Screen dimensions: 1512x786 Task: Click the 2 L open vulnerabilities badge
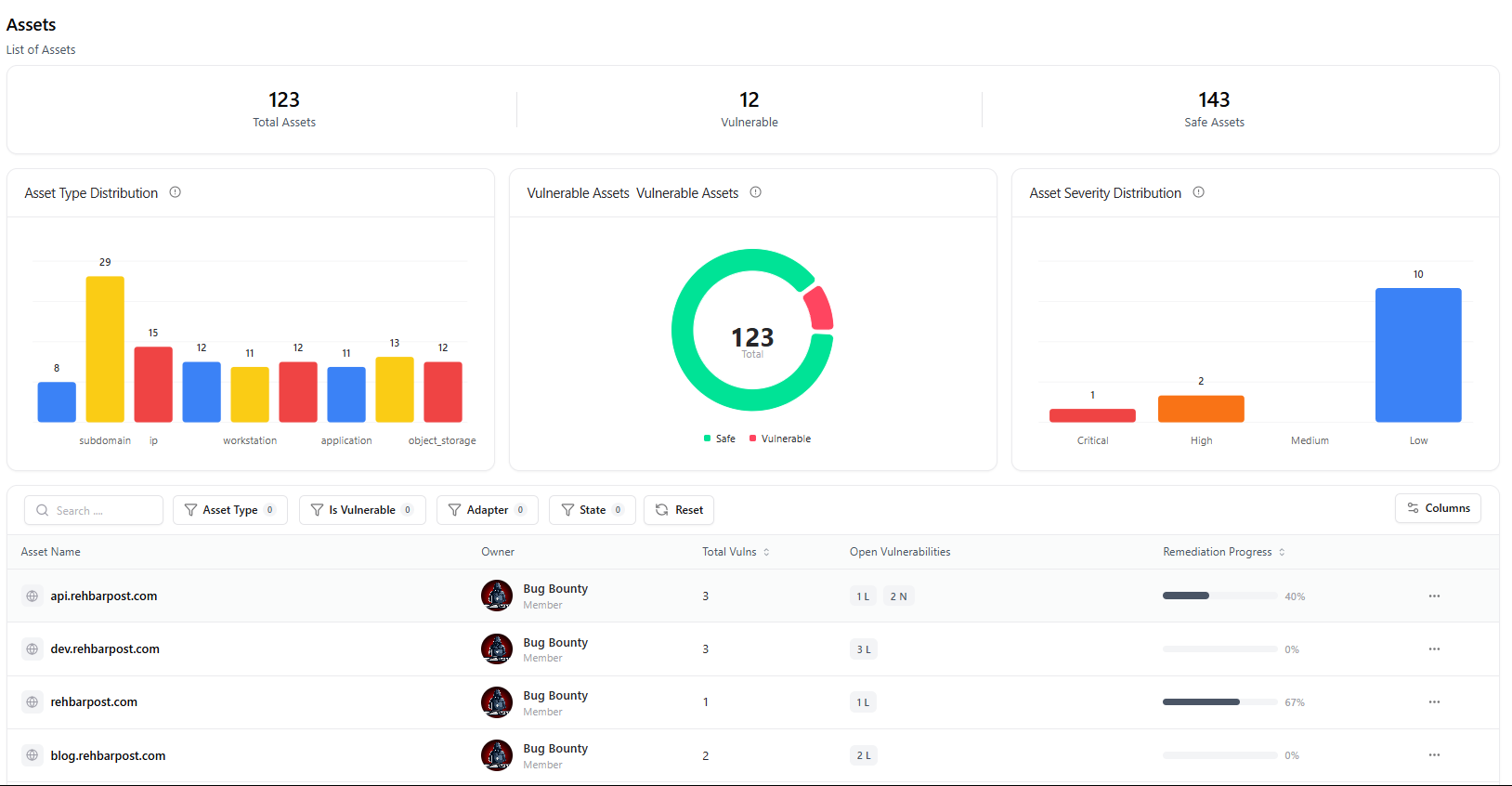tap(864, 756)
